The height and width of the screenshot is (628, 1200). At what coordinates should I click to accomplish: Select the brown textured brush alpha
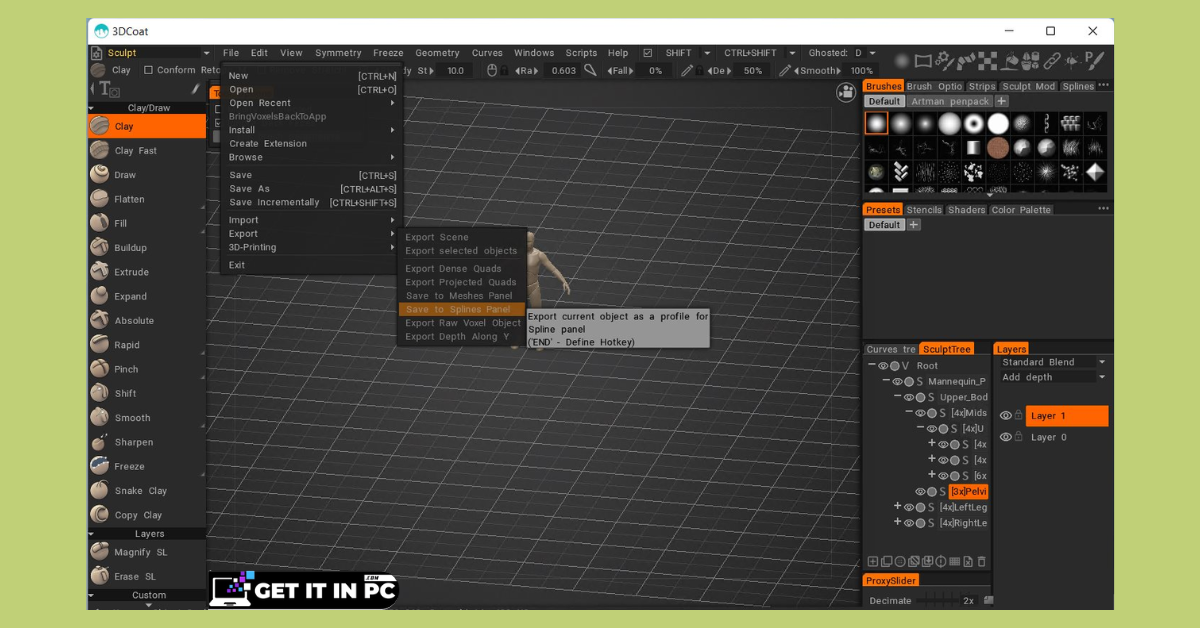(998, 148)
